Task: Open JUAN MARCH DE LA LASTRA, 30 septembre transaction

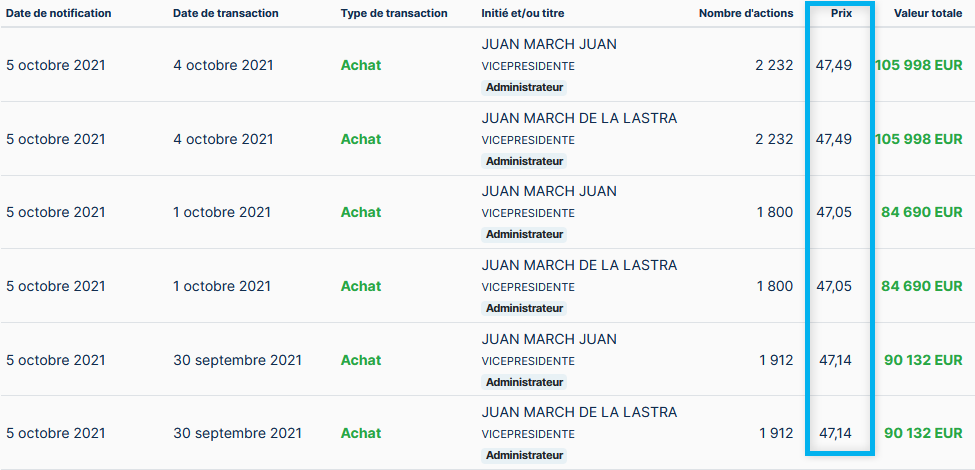Action: [579, 412]
